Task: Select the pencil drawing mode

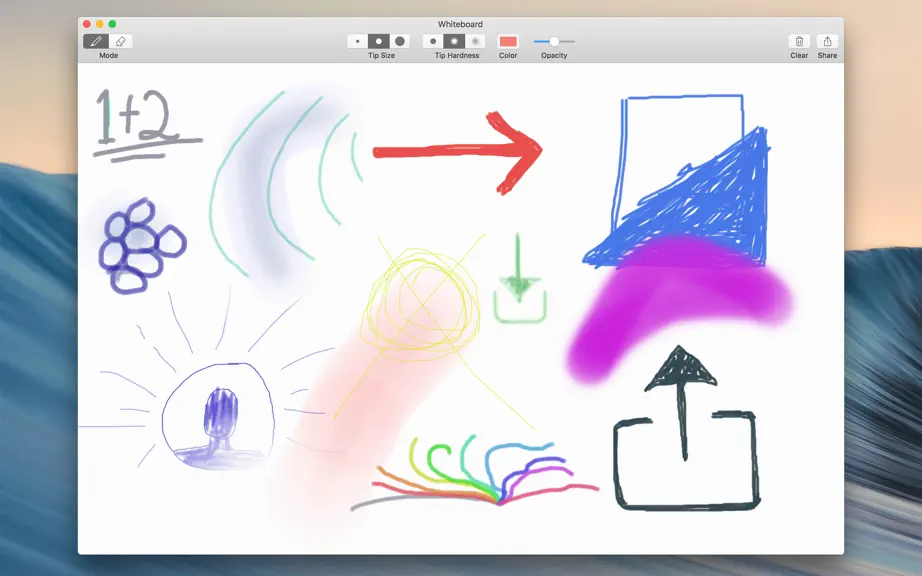Action: pos(96,41)
